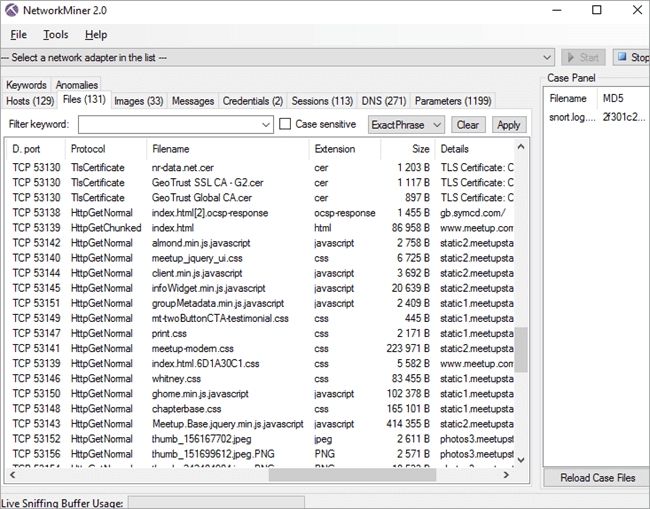Screen dimensions: 650x509
Task: Click the Start capture button
Action: [x=583, y=58]
